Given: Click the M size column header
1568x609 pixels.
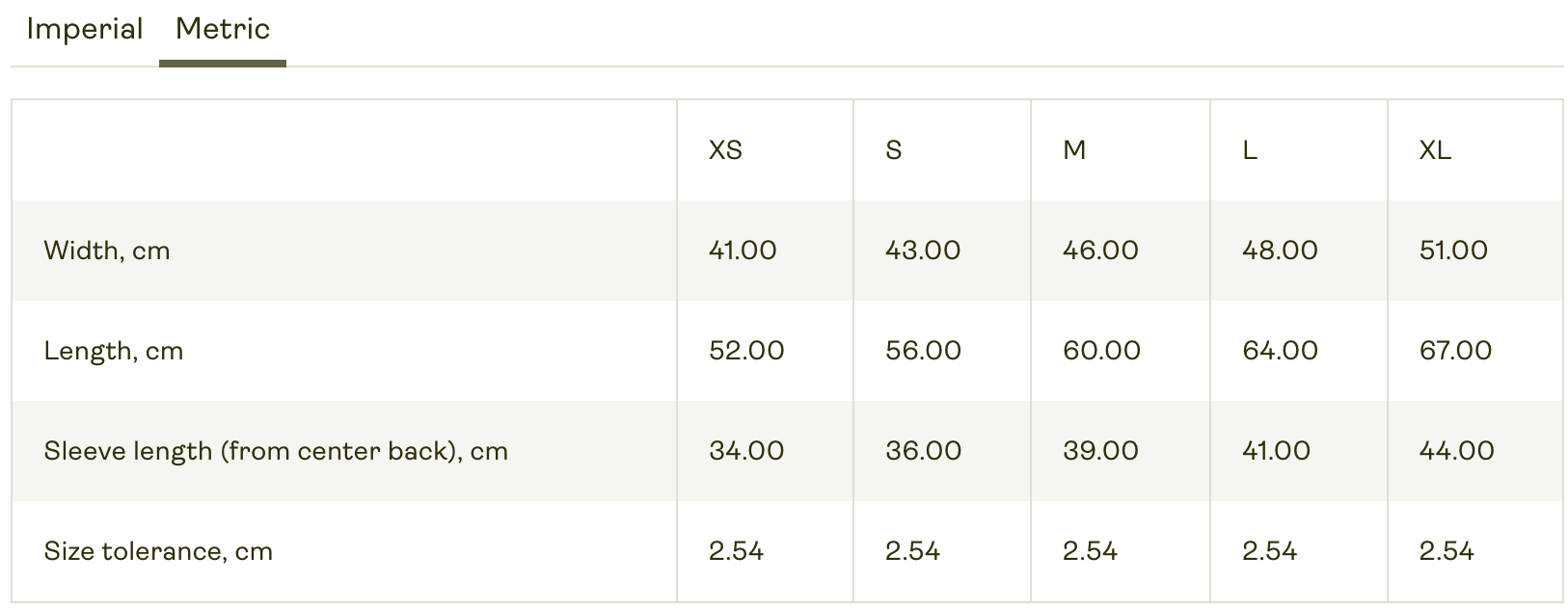Looking at the screenshot, I should click(1074, 150).
